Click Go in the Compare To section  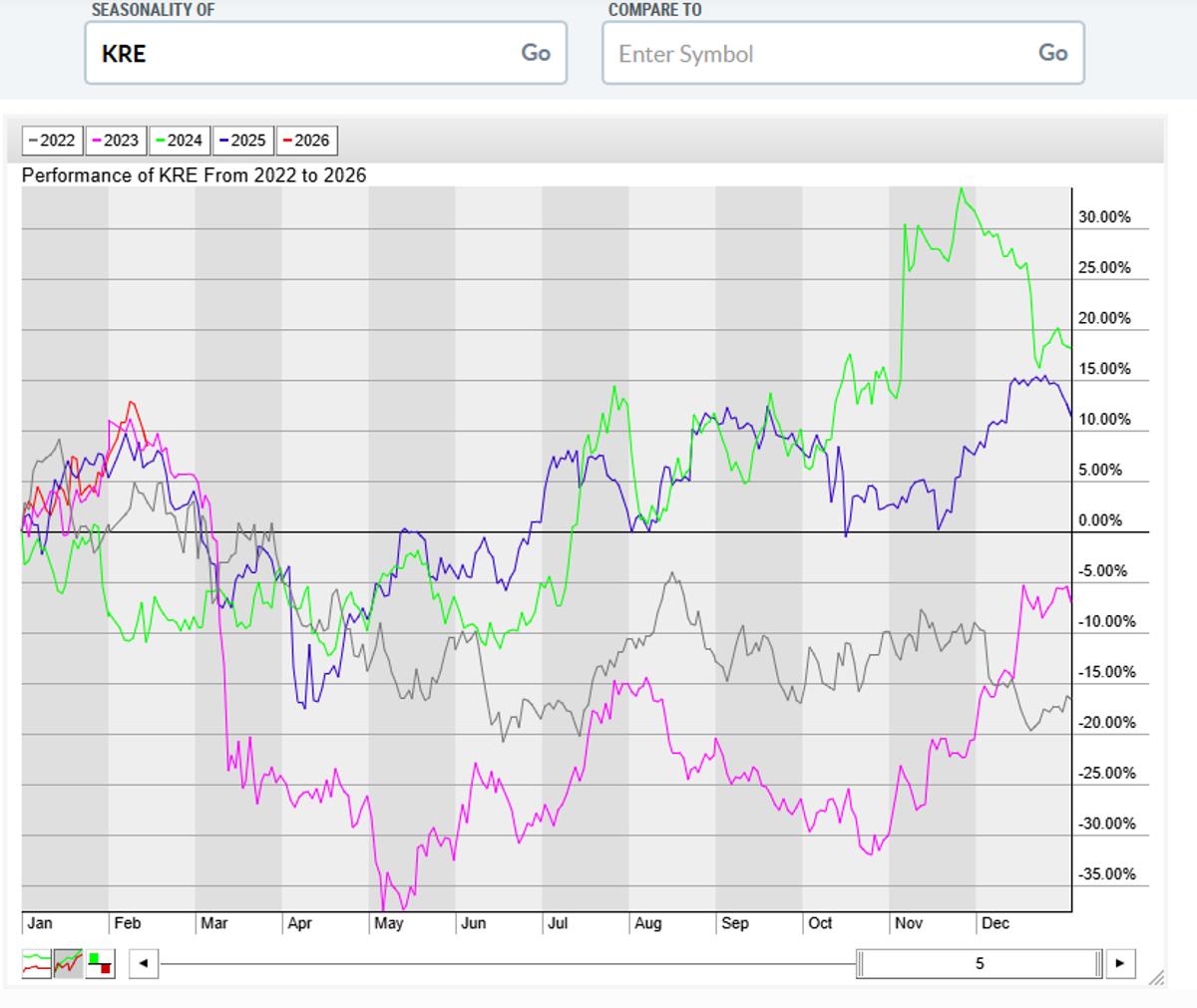(1051, 54)
